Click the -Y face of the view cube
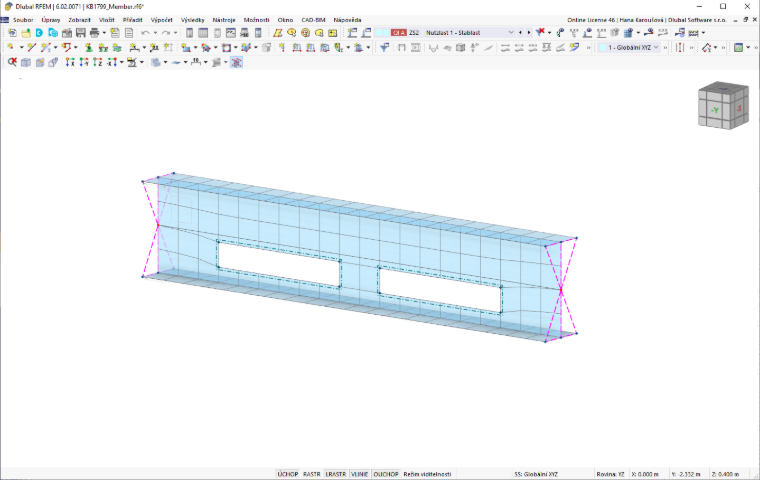760x480 pixels. tap(714, 111)
